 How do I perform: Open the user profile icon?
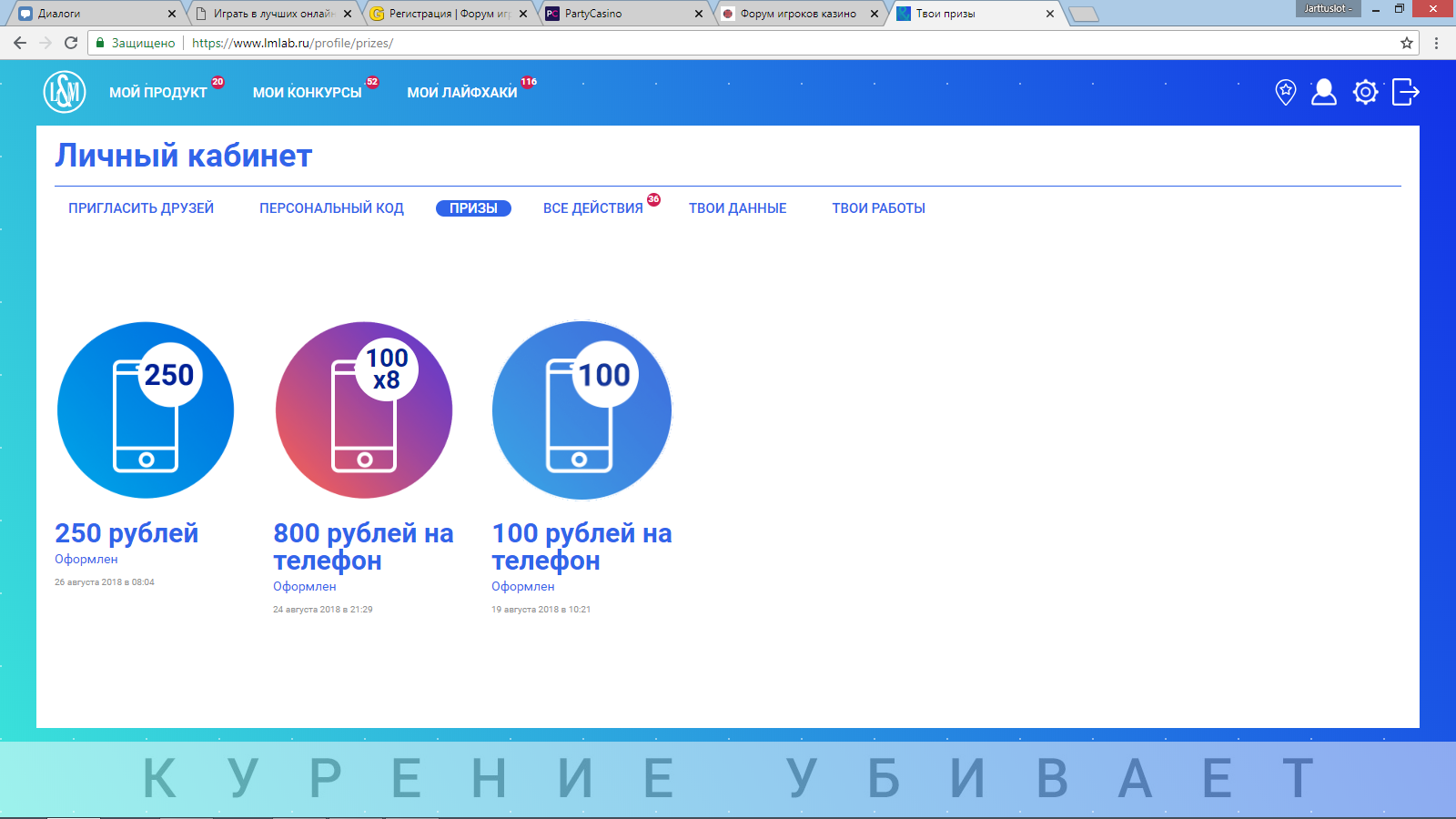click(1324, 92)
